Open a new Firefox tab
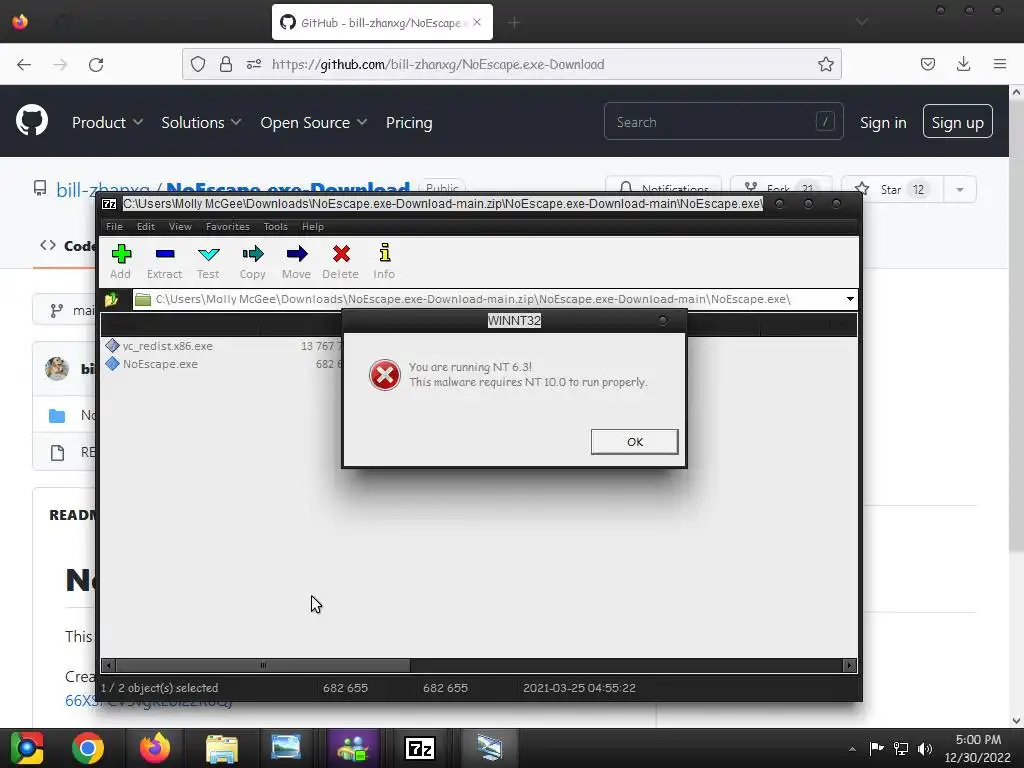 click(x=514, y=23)
